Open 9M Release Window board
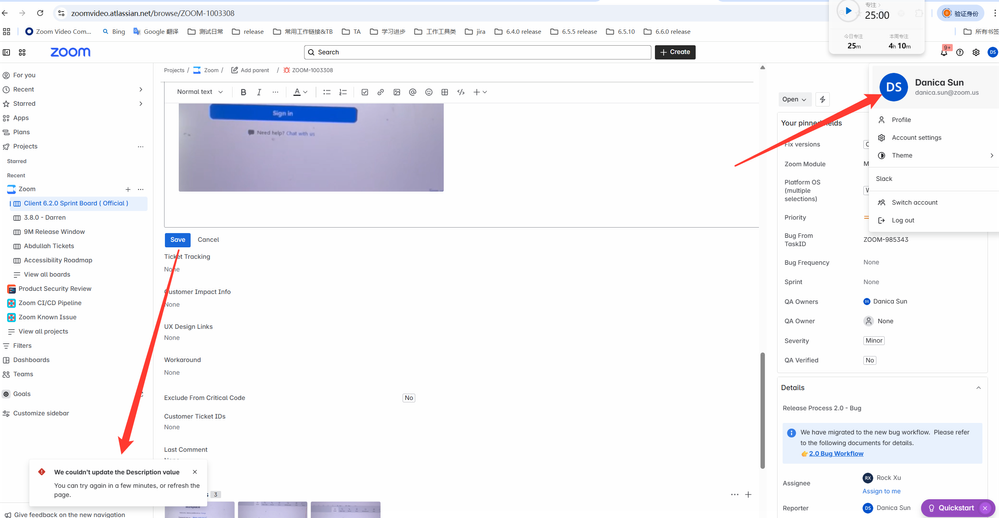999x518 pixels. (x=54, y=232)
